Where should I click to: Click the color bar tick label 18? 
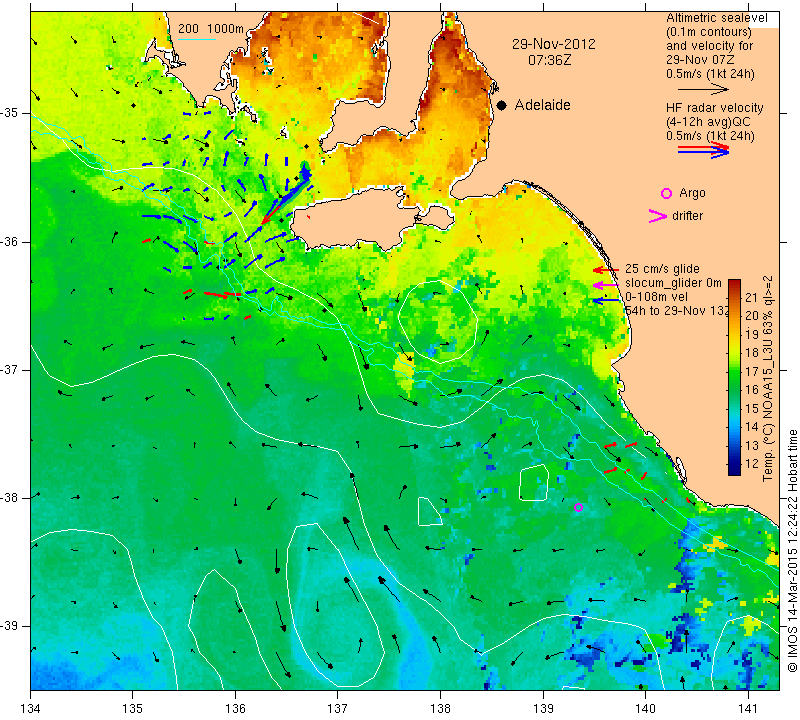coord(752,353)
